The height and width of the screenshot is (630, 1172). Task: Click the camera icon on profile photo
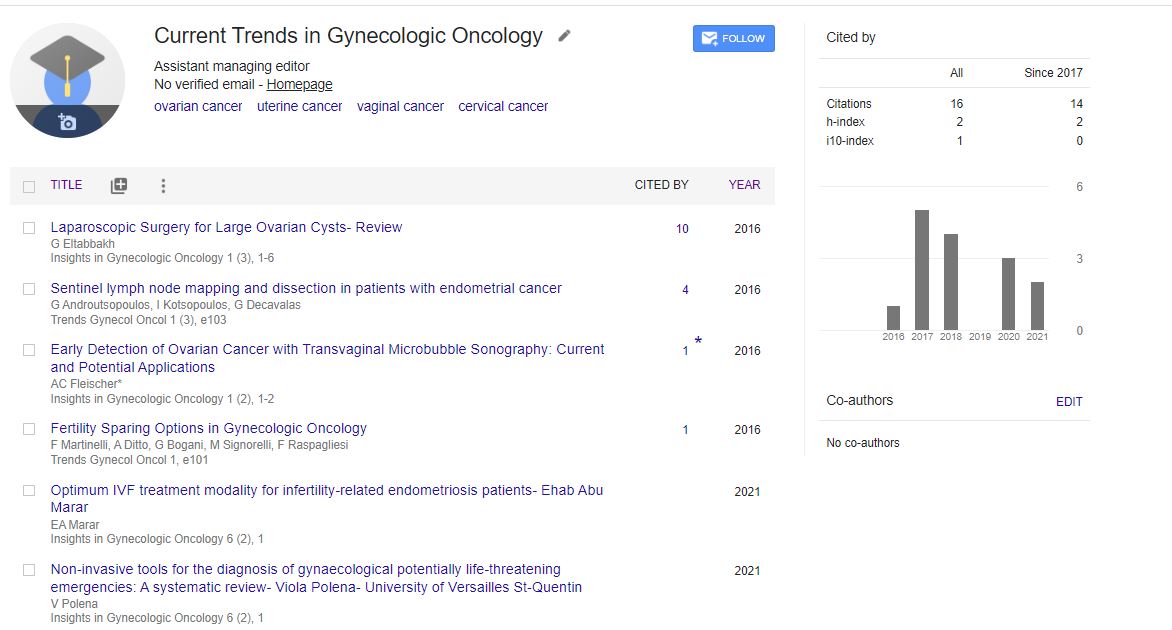(67, 122)
